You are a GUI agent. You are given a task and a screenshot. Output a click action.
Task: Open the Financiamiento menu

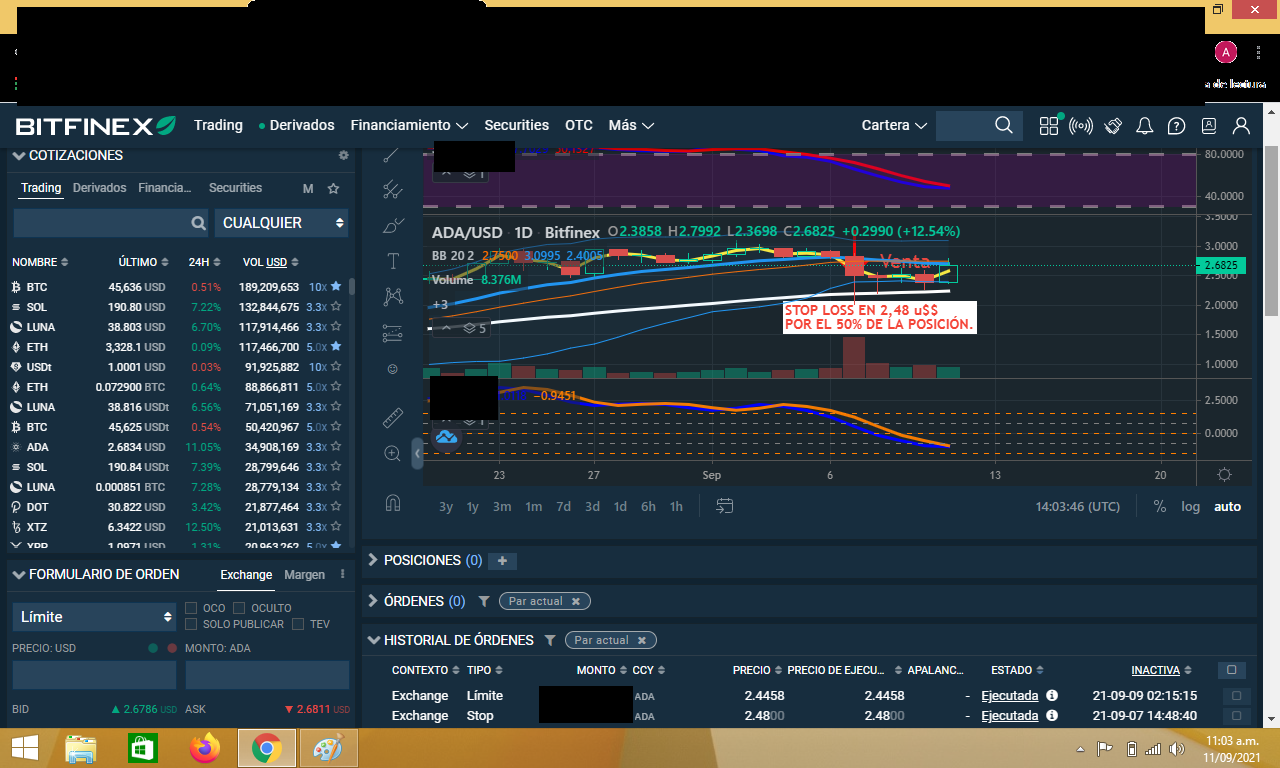(x=409, y=125)
